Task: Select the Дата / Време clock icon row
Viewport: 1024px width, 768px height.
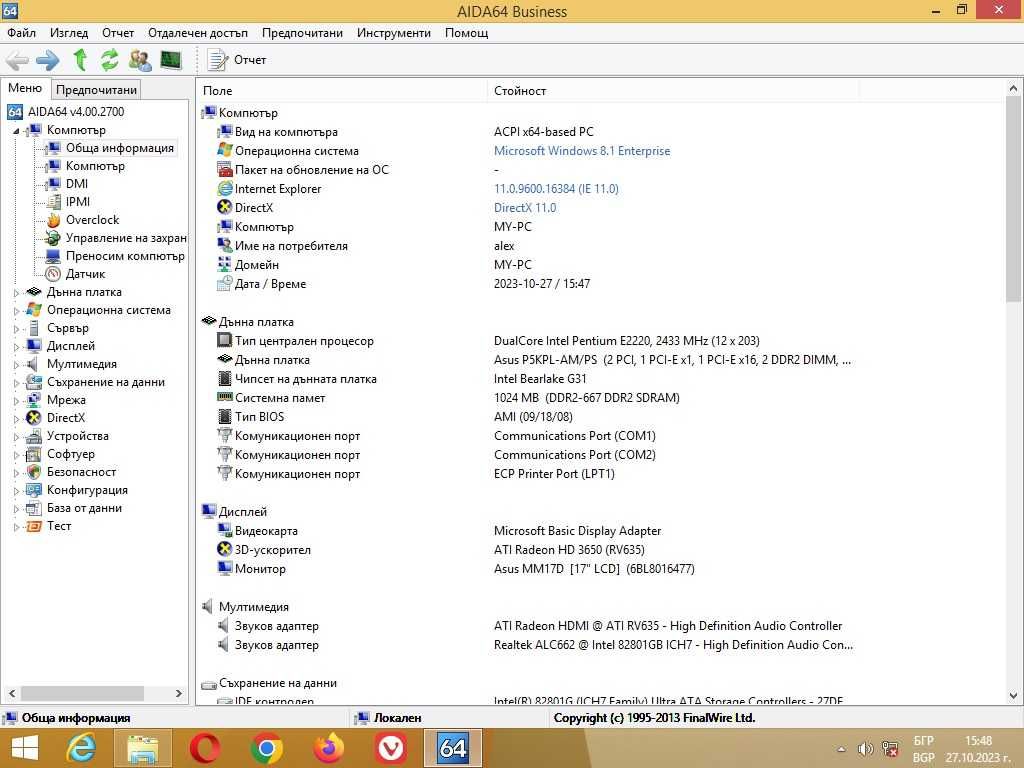Action: point(225,283)
